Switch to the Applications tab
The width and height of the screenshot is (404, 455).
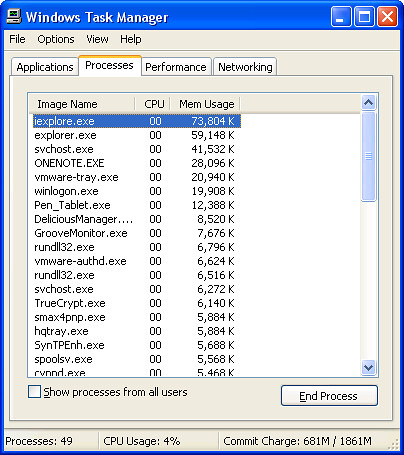45,67
